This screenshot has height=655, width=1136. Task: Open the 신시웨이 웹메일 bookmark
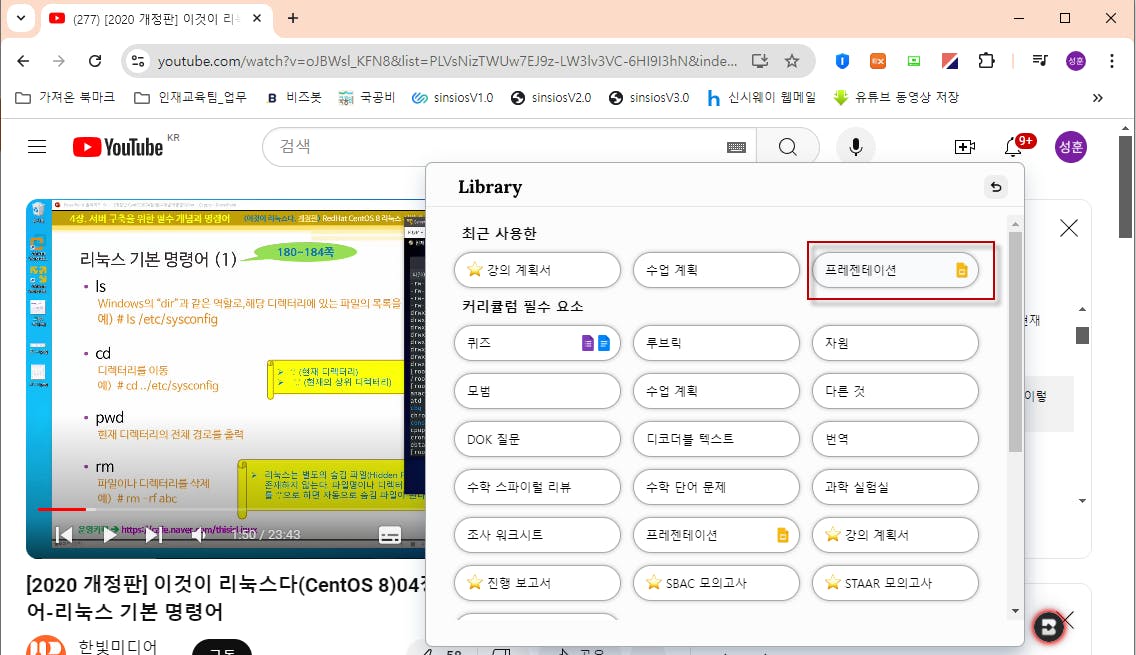(x=761, y=97)
